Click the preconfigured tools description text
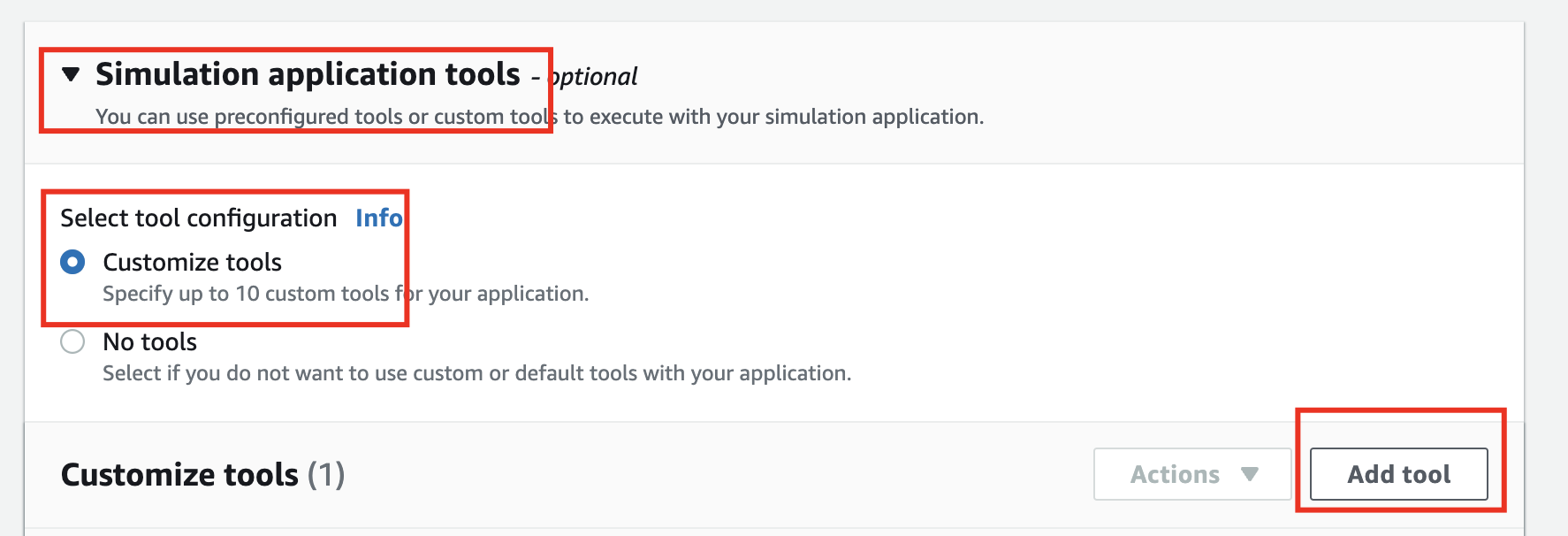The height and width of the screenshot is (536, 1568). [539, 117]
